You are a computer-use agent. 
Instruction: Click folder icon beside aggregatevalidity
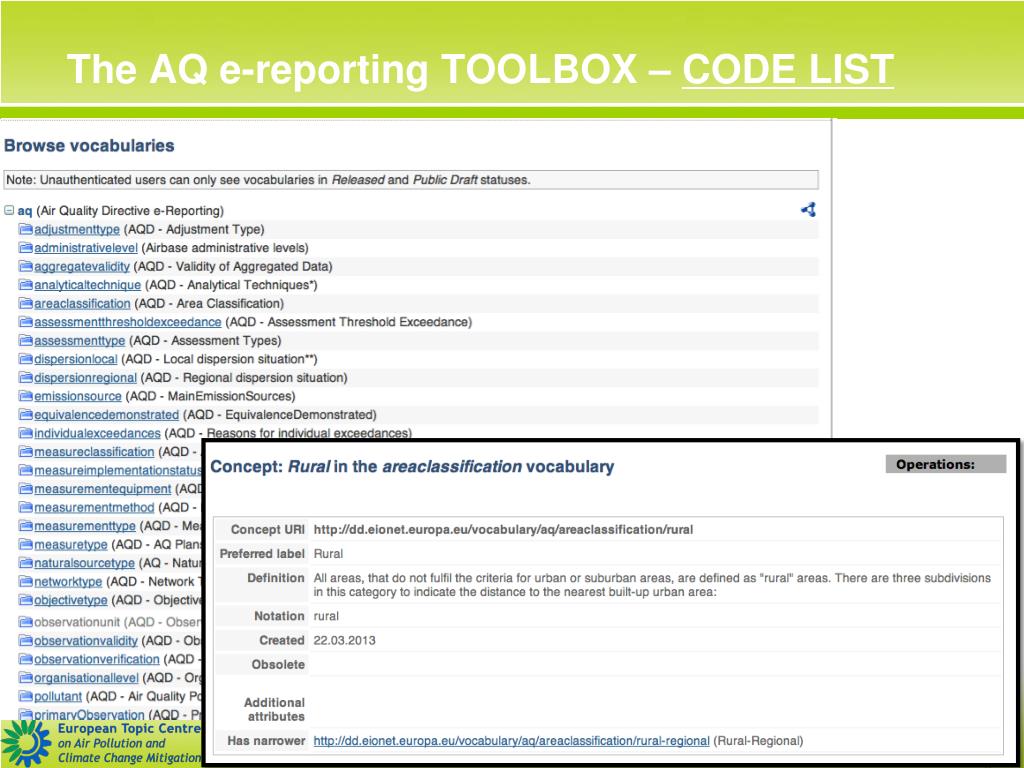point(25,266)
